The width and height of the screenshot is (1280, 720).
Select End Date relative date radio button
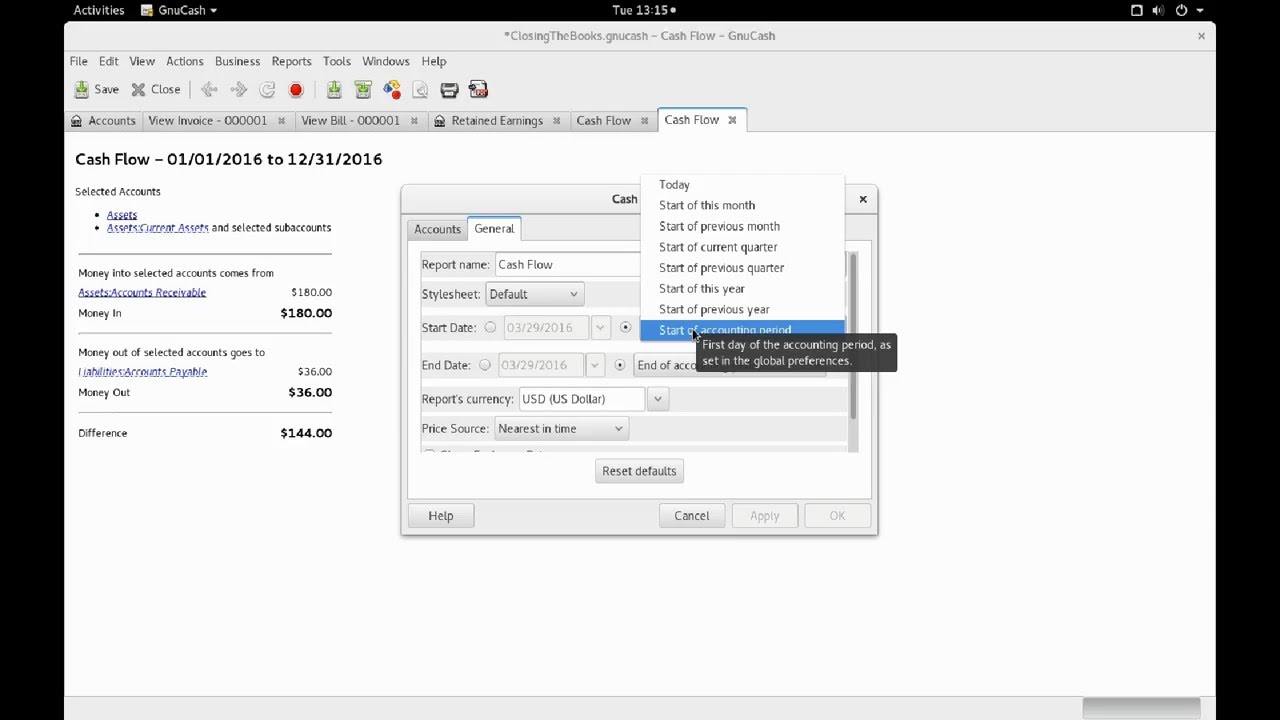(620, 365)
